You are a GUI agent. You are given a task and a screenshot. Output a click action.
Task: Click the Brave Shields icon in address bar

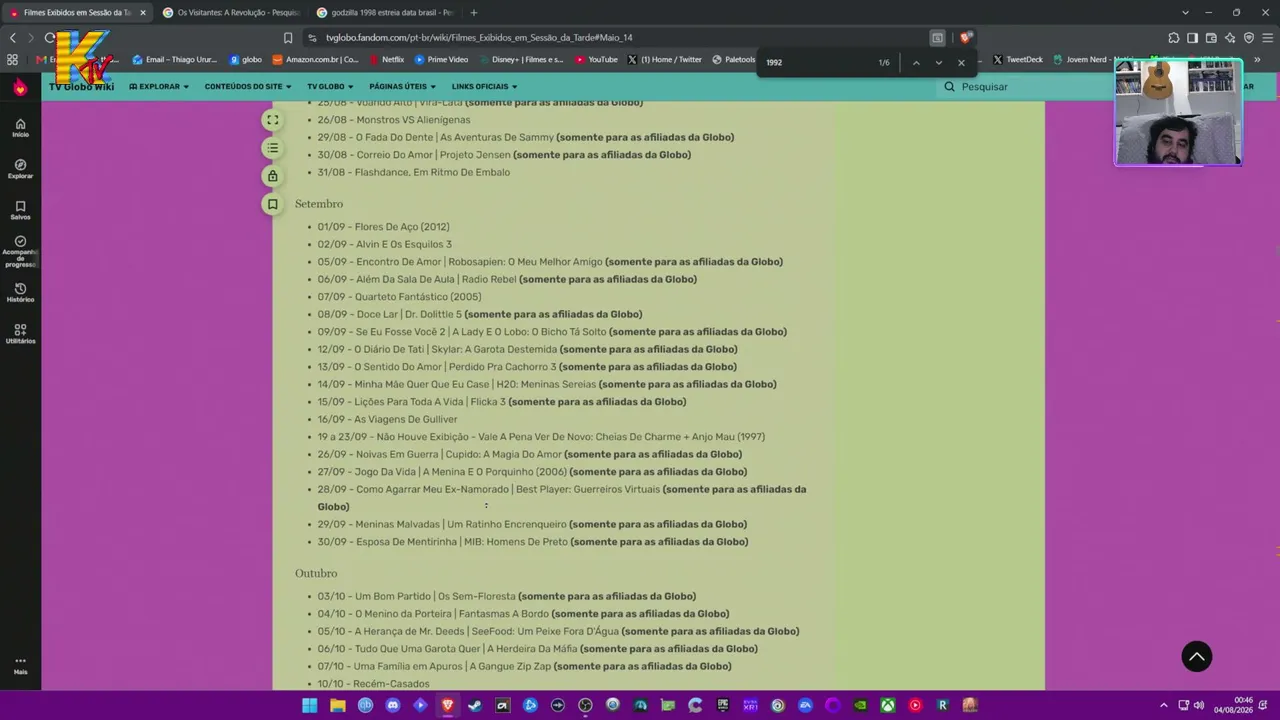click(x=965, y=38)
